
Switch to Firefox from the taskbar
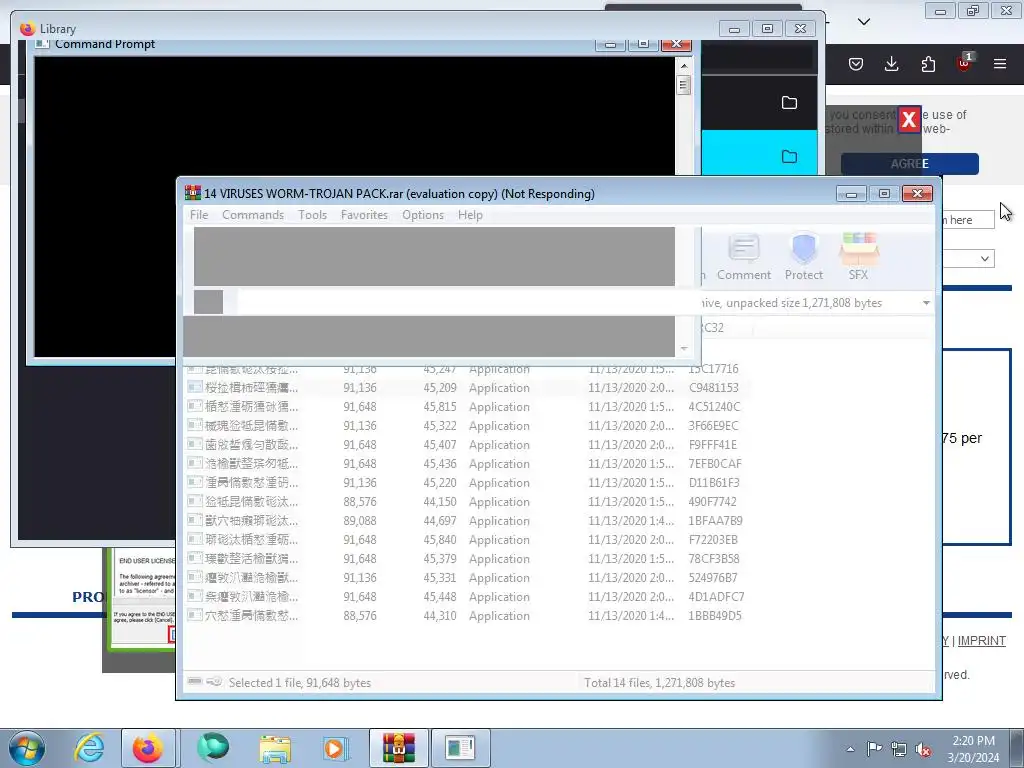click(148, 748)
